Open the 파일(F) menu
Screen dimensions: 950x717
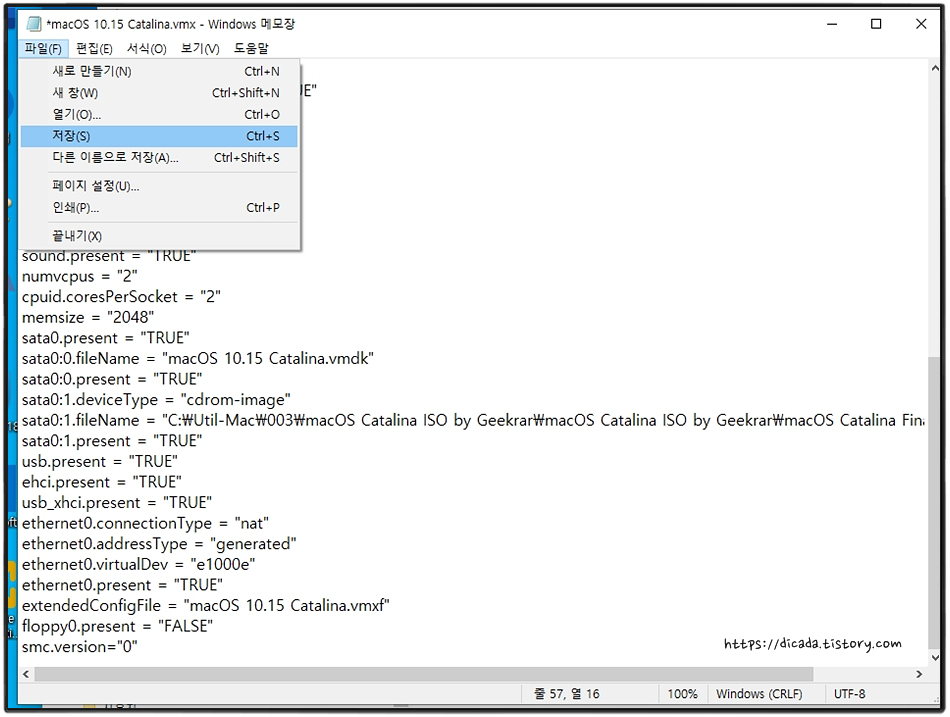pos(43,48)
